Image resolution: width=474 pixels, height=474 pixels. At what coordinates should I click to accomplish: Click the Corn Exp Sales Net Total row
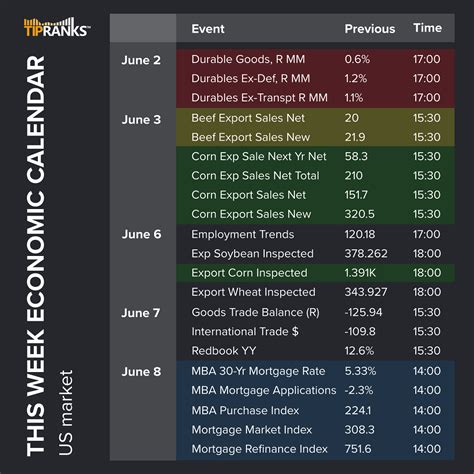tap(315, 176)
